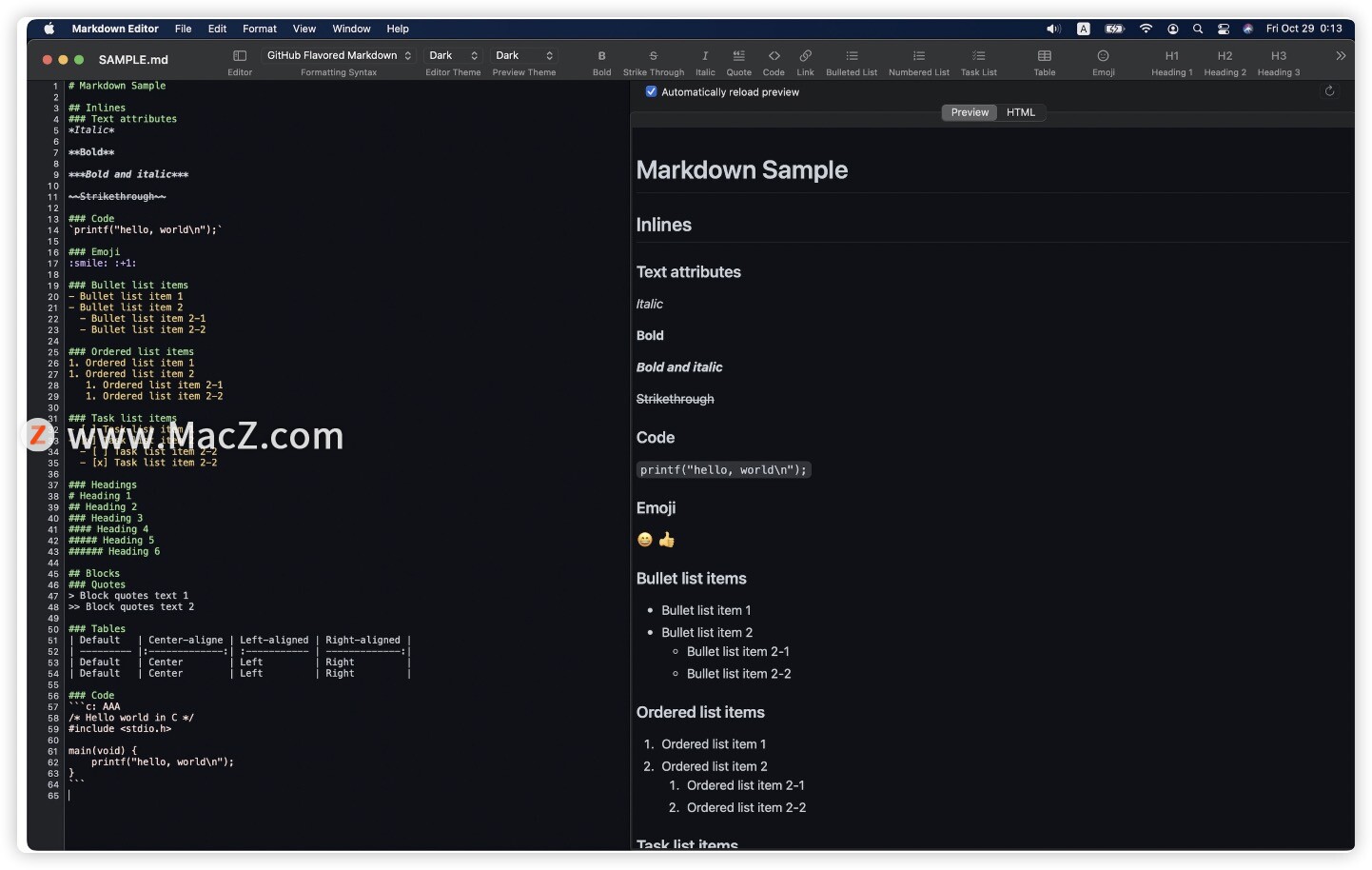The image size is (1372, 870).
Task: Open the Preview Theme dropdown
Action: tap(524, 55)
